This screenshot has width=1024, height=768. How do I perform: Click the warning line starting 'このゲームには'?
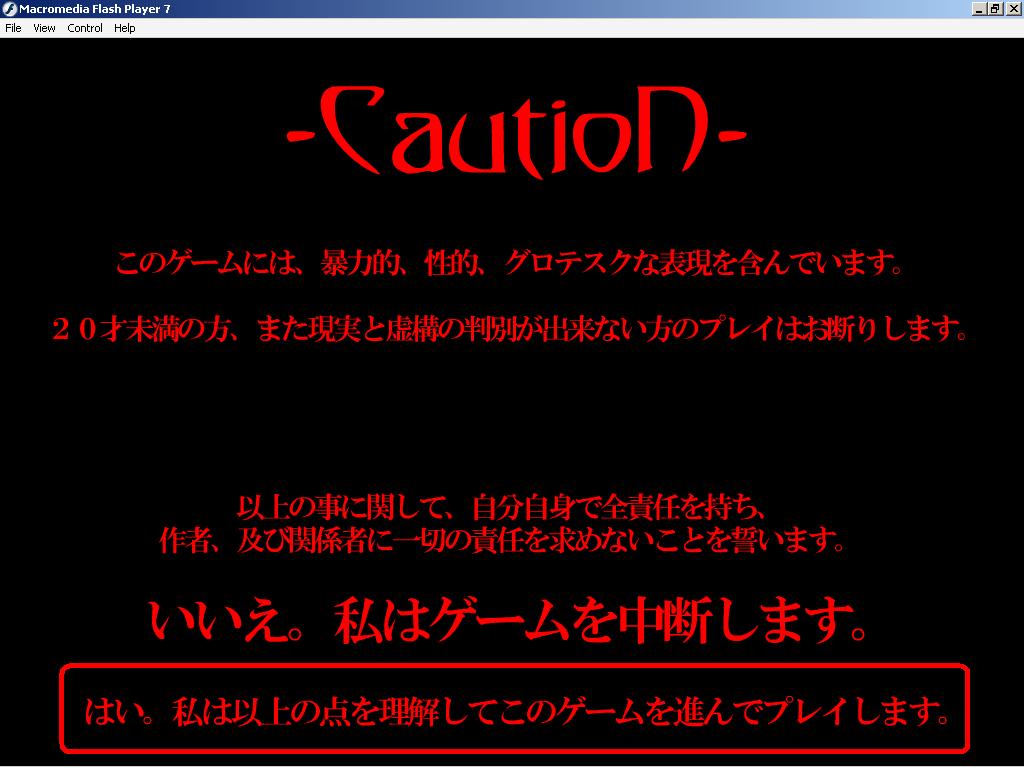[511, 264]
